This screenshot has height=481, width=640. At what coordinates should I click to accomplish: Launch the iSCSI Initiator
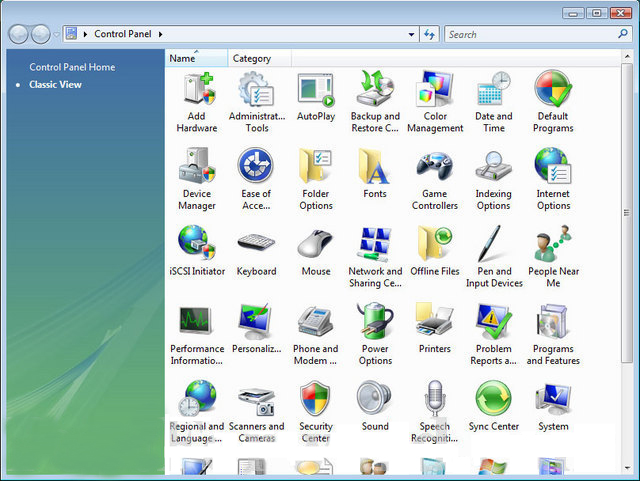pos(197,251)
